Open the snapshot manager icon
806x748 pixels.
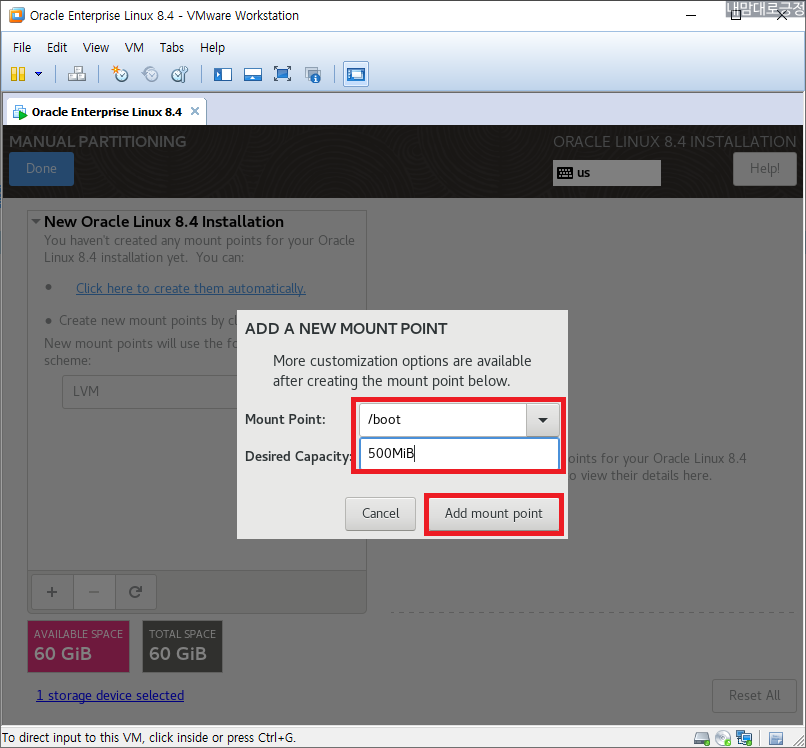[179, 74]
